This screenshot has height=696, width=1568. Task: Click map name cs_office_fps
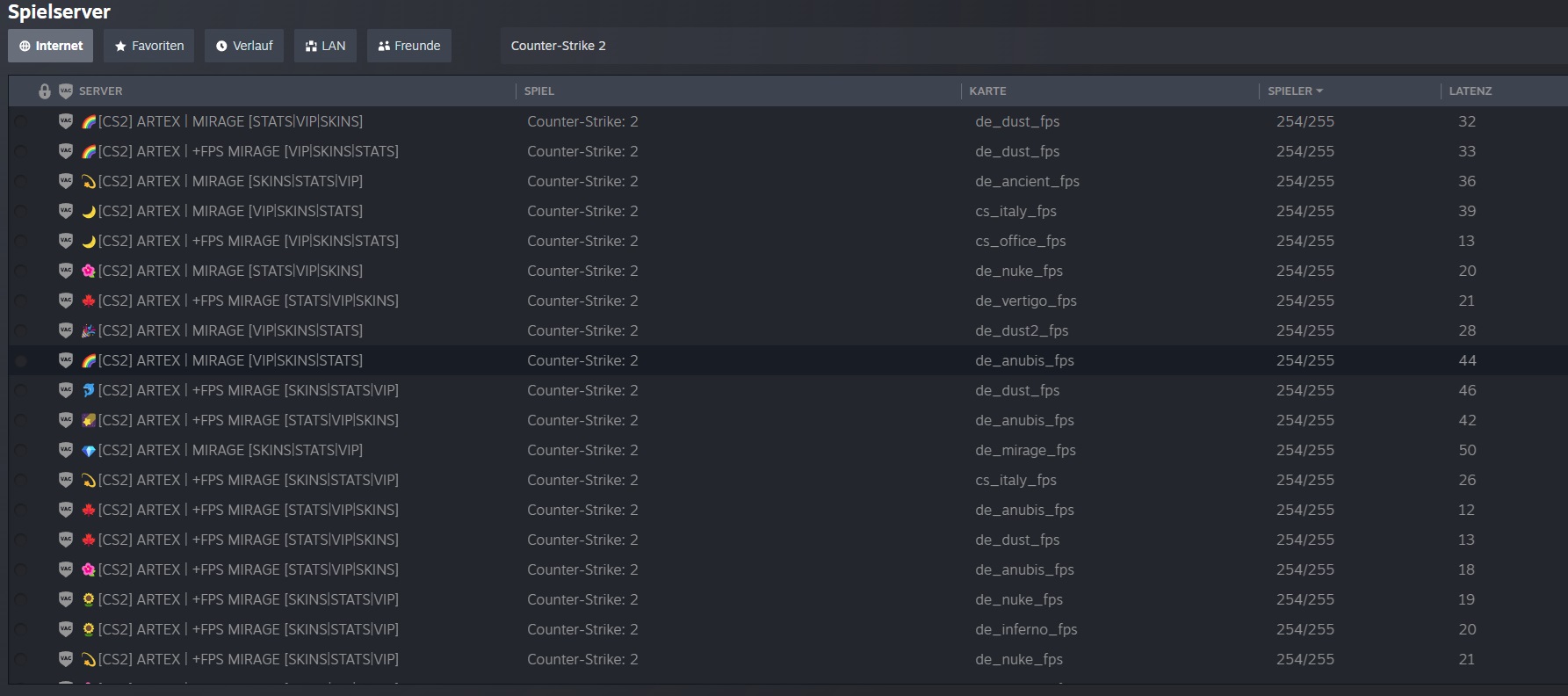(x=1021, y=241)
